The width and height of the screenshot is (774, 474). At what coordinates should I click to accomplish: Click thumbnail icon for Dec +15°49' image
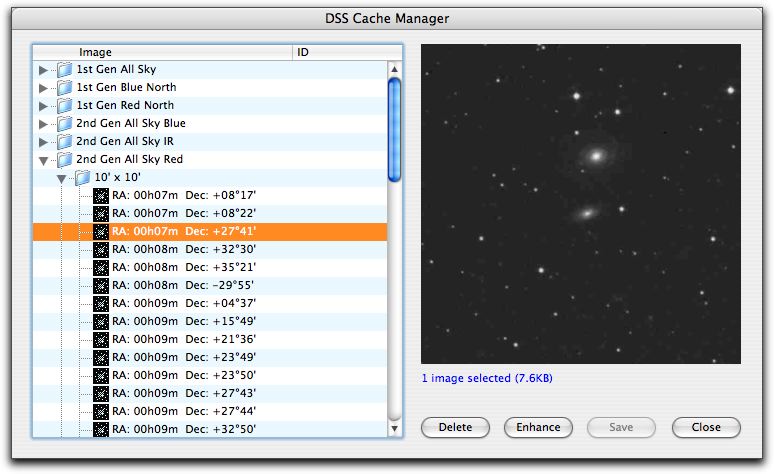(x=101, y=322)
